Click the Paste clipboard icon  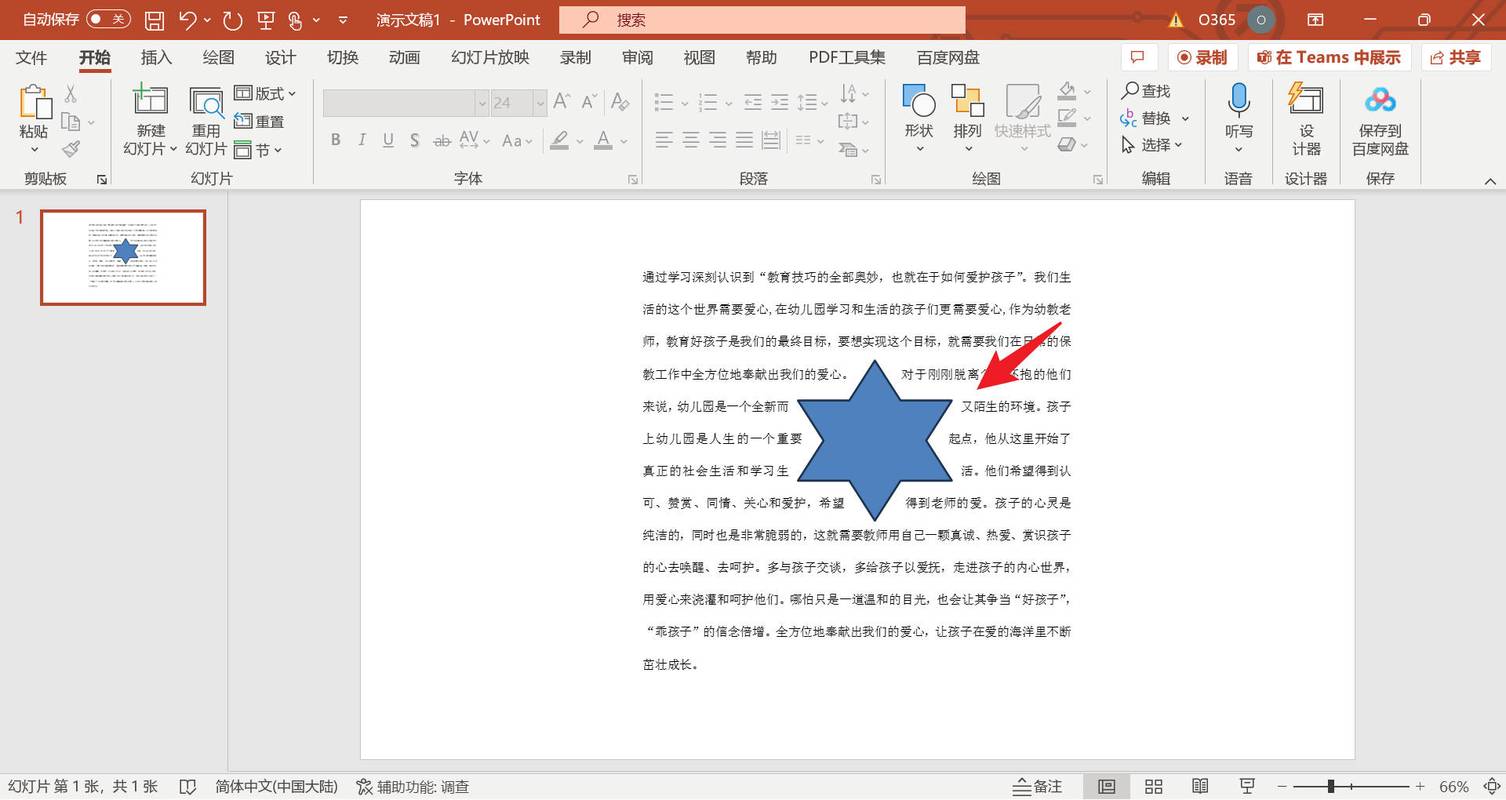(34, 103)
